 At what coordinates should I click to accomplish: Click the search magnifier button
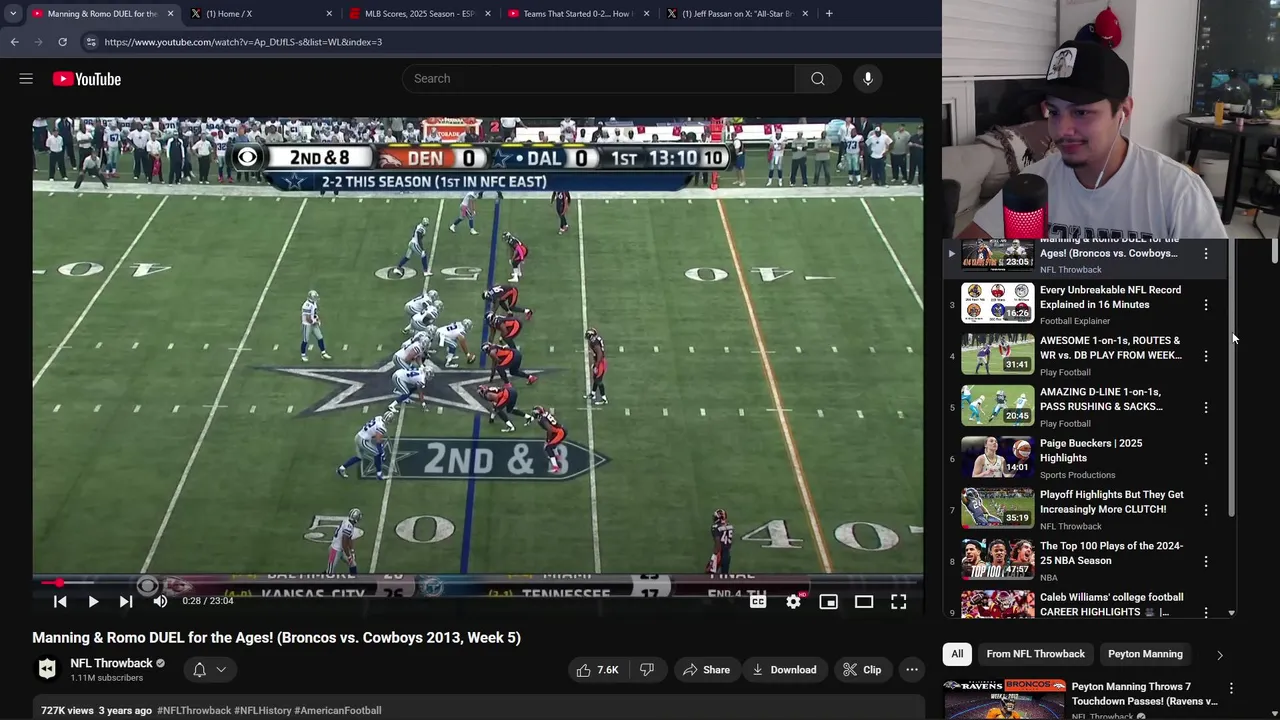(x=818, y=79)
